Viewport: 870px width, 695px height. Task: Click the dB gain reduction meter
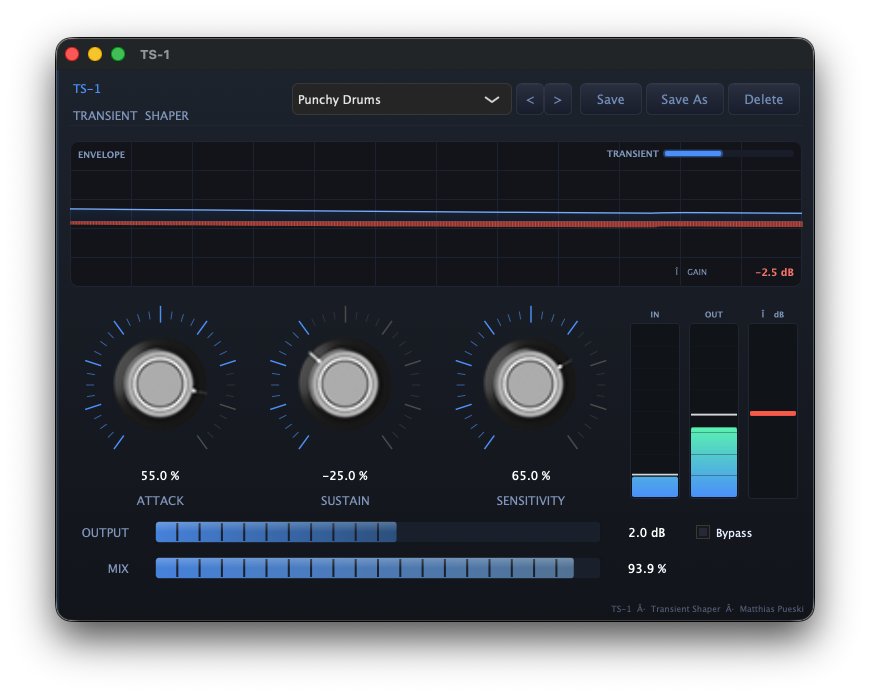click(772, 411)
